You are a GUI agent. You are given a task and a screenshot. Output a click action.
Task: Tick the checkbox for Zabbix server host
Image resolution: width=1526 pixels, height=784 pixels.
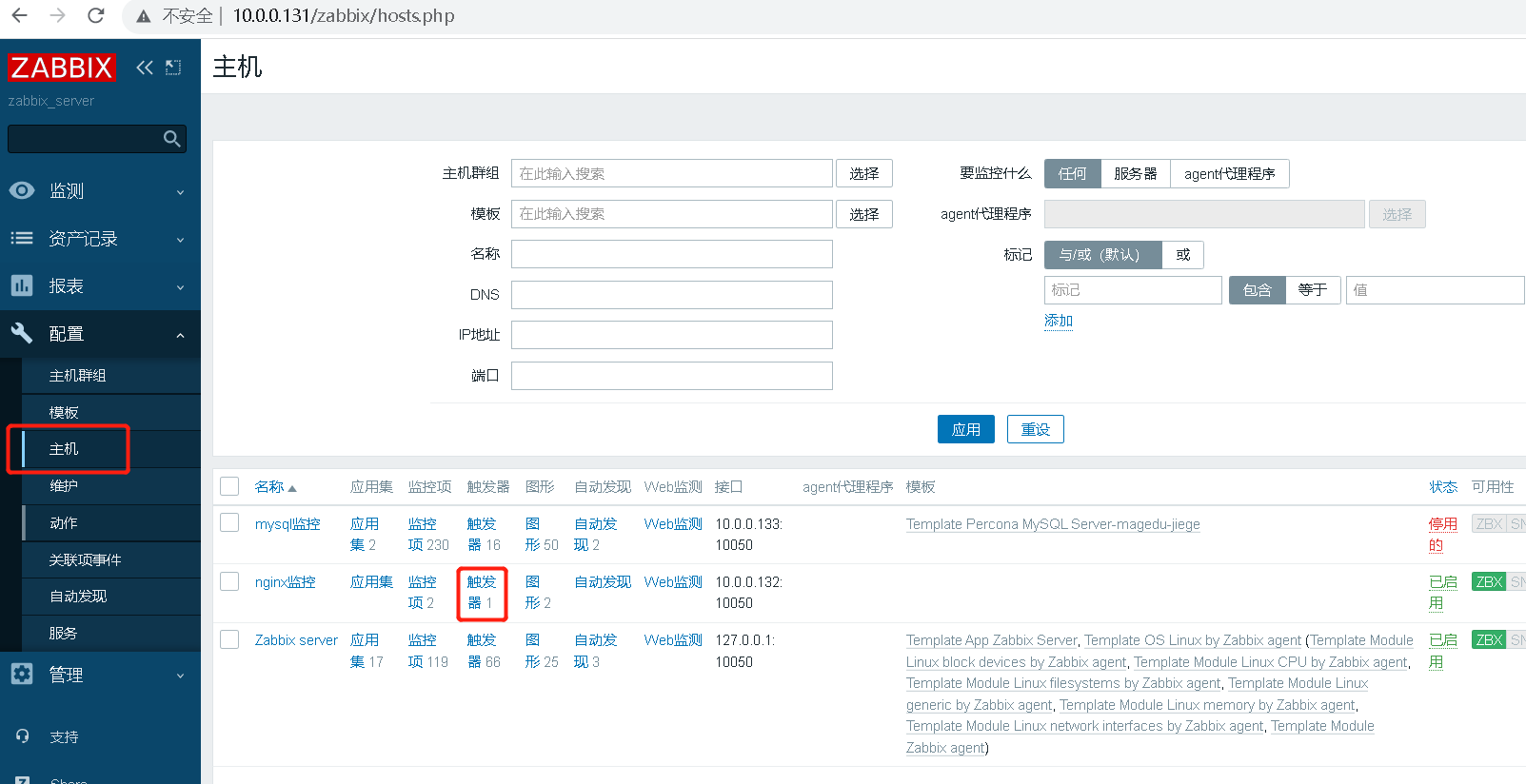[x=229, y=639]
